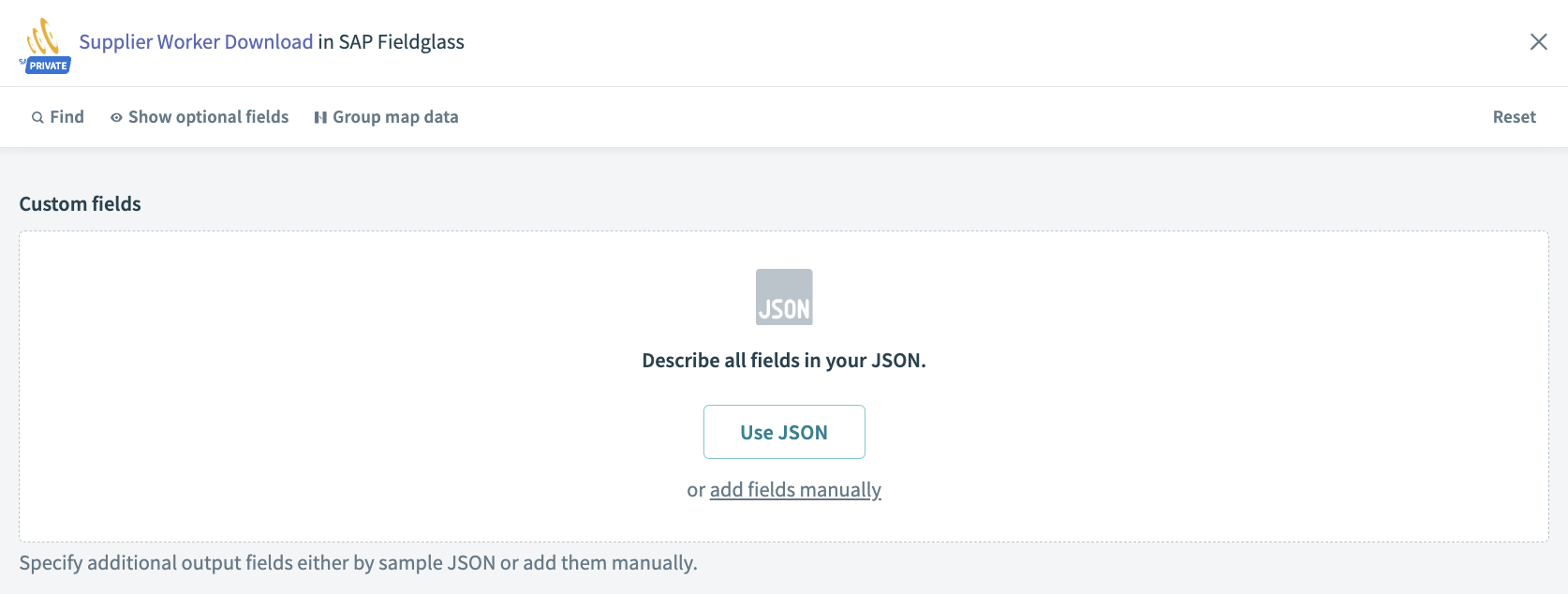Click the 'in SAP Fieldglass' title text
This screenshot has width=1568, height=594.
click(x=391, y=42)
